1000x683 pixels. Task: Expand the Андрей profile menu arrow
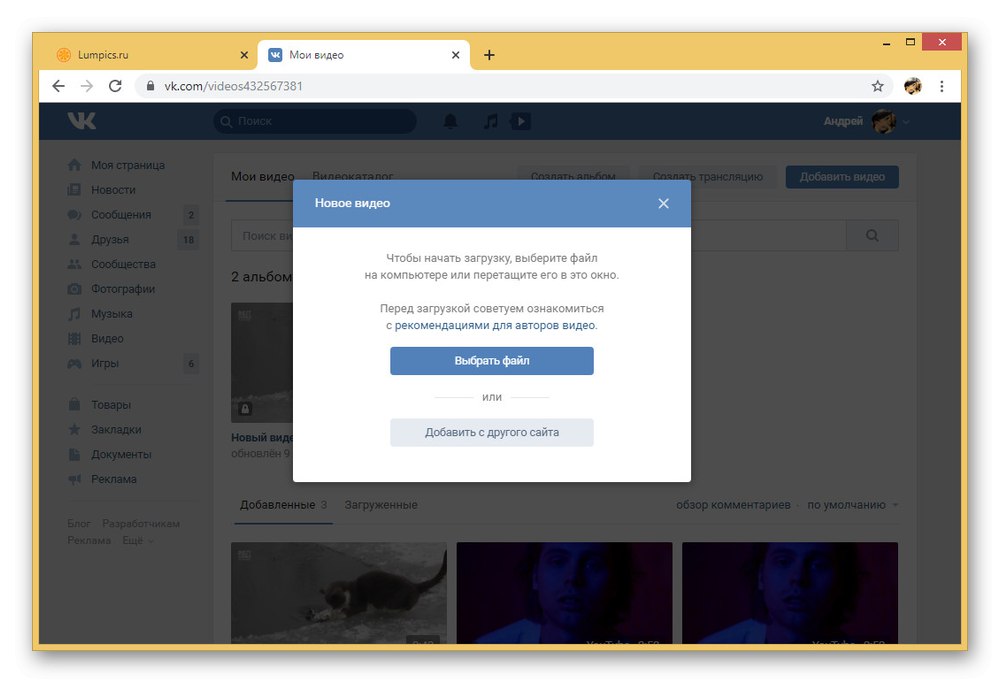click(x=906, y=122)
